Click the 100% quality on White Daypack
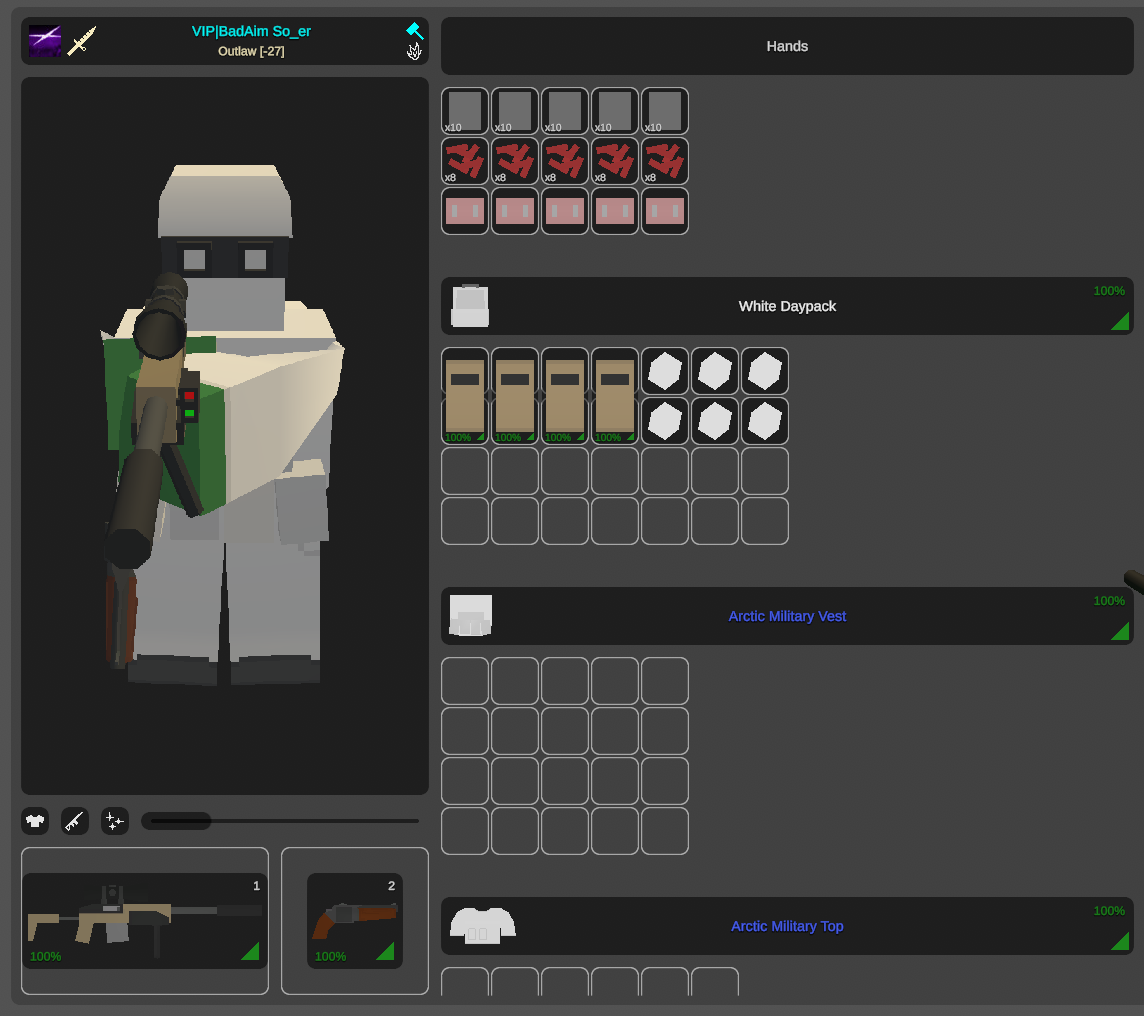 coord(1109,291)
